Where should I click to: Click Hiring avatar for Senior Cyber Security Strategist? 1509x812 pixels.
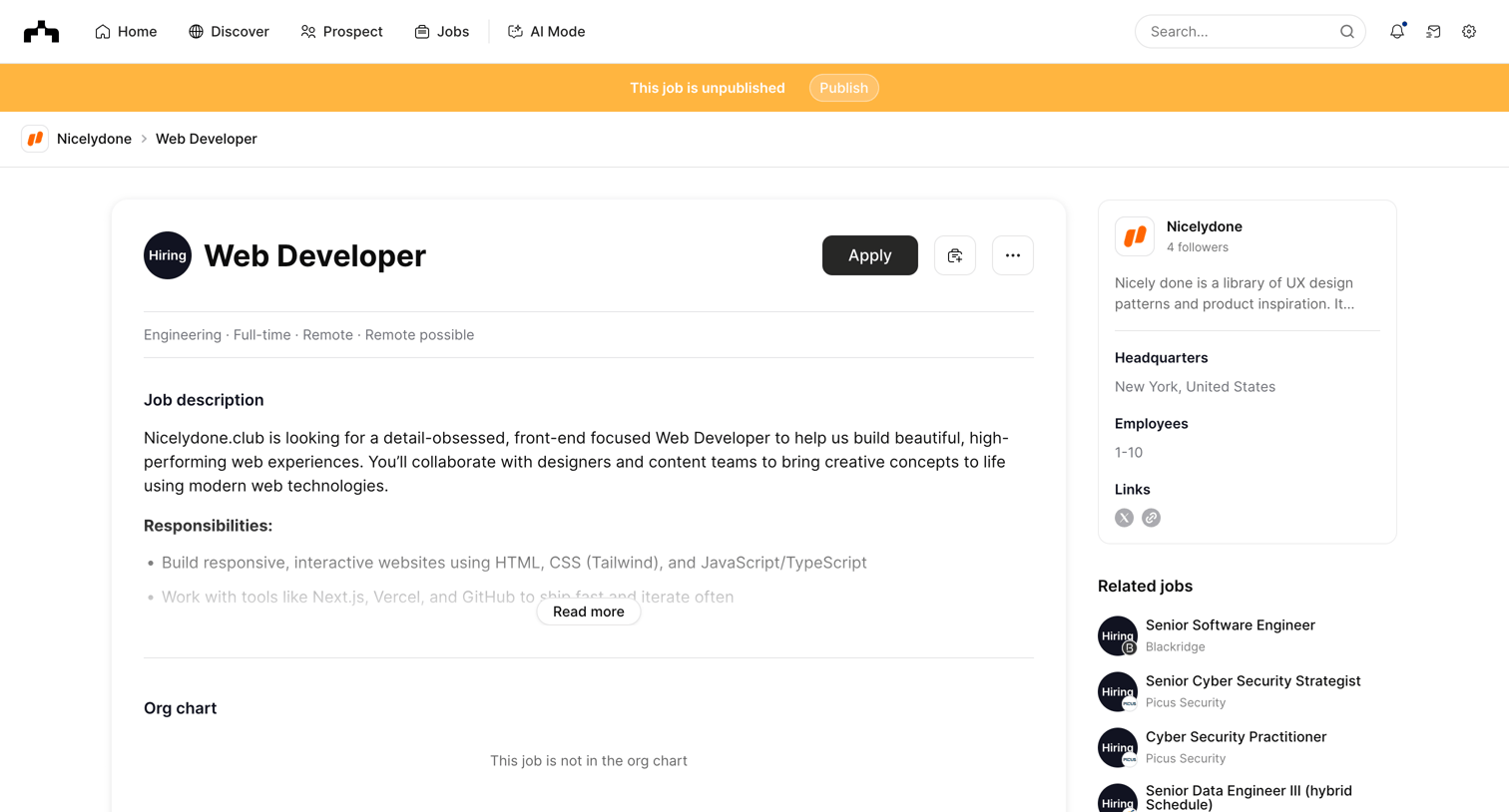[x=1118, y=691]
